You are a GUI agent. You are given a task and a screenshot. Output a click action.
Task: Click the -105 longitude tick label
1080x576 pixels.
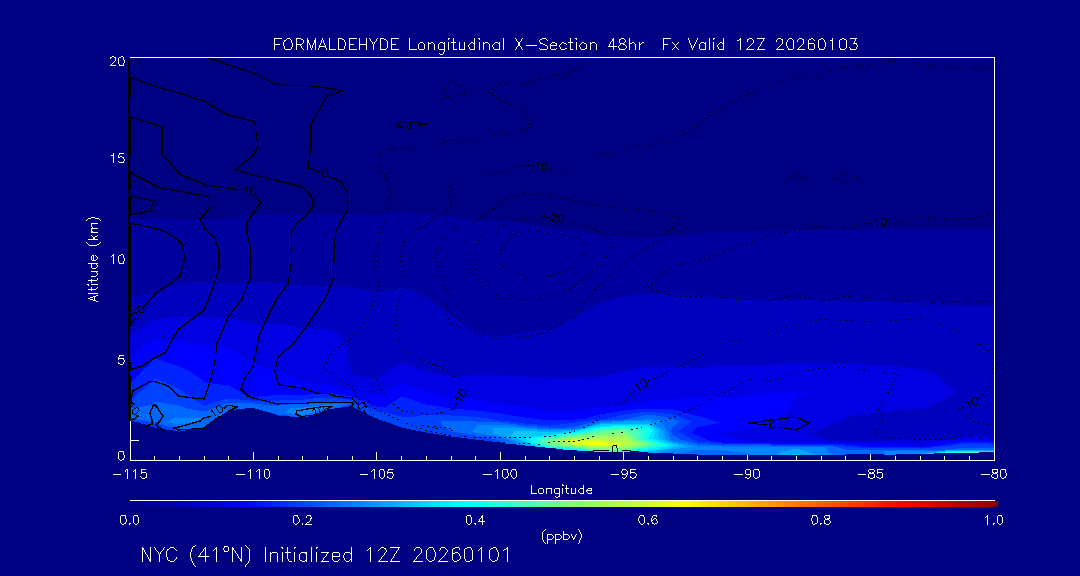click(x=376, y=474)
